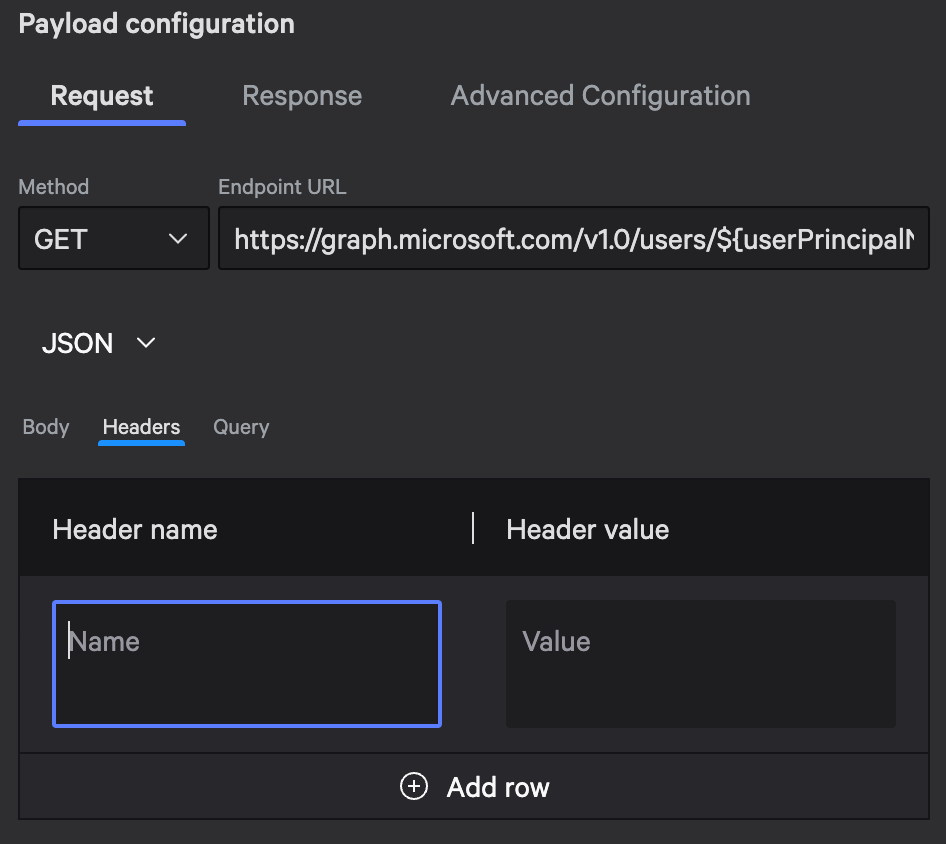Open the Method dropdown showing GET
946x844 pixels.
pos(113,238)
